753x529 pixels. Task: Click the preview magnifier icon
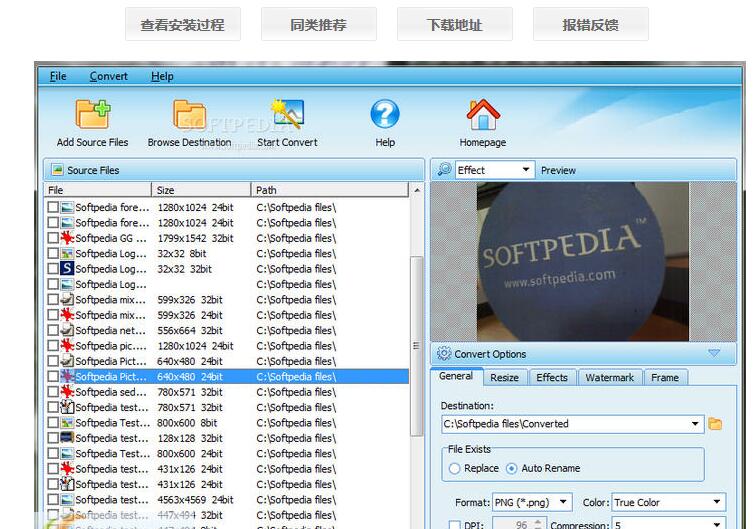click(445, 170)
